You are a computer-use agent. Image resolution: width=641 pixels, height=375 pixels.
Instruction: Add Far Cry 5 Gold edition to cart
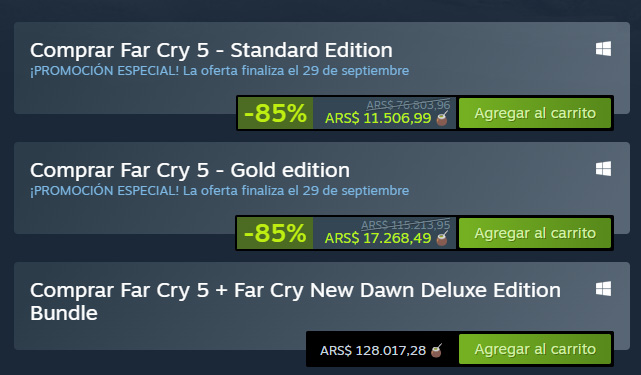click(535, 233)
